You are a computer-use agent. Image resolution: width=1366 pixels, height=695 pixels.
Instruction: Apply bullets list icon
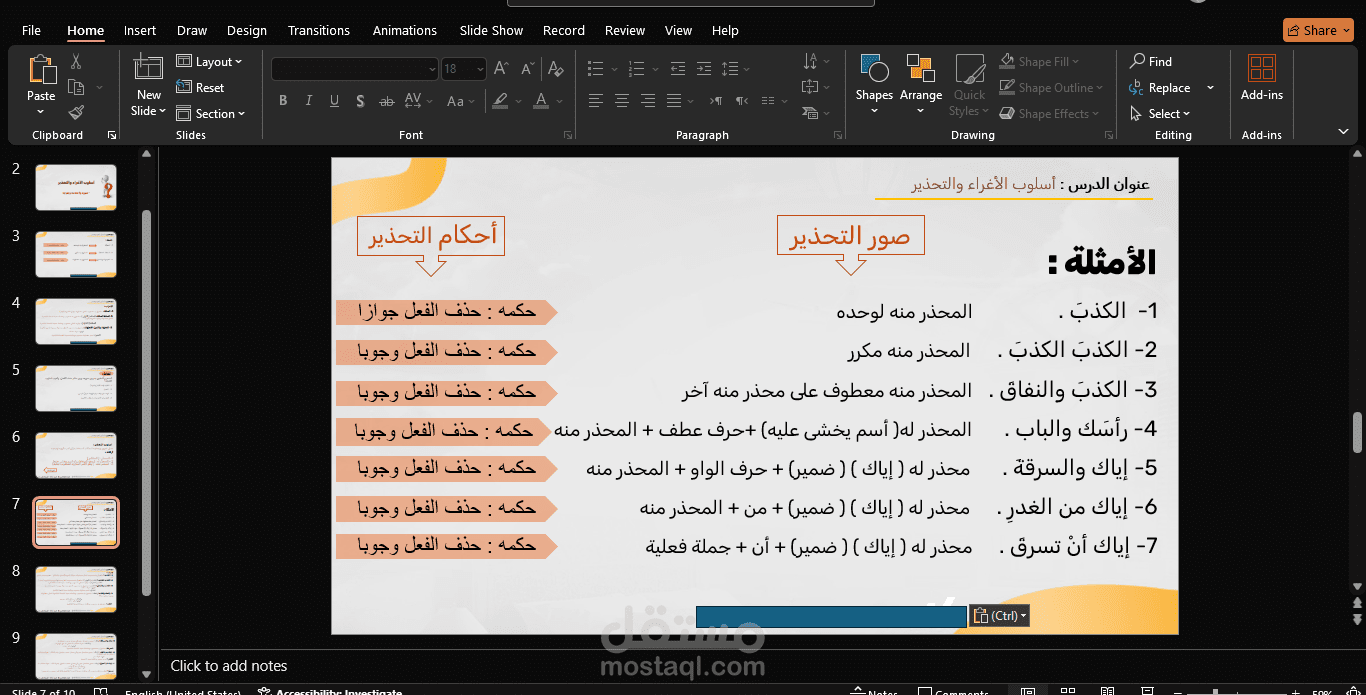[596, 69]
